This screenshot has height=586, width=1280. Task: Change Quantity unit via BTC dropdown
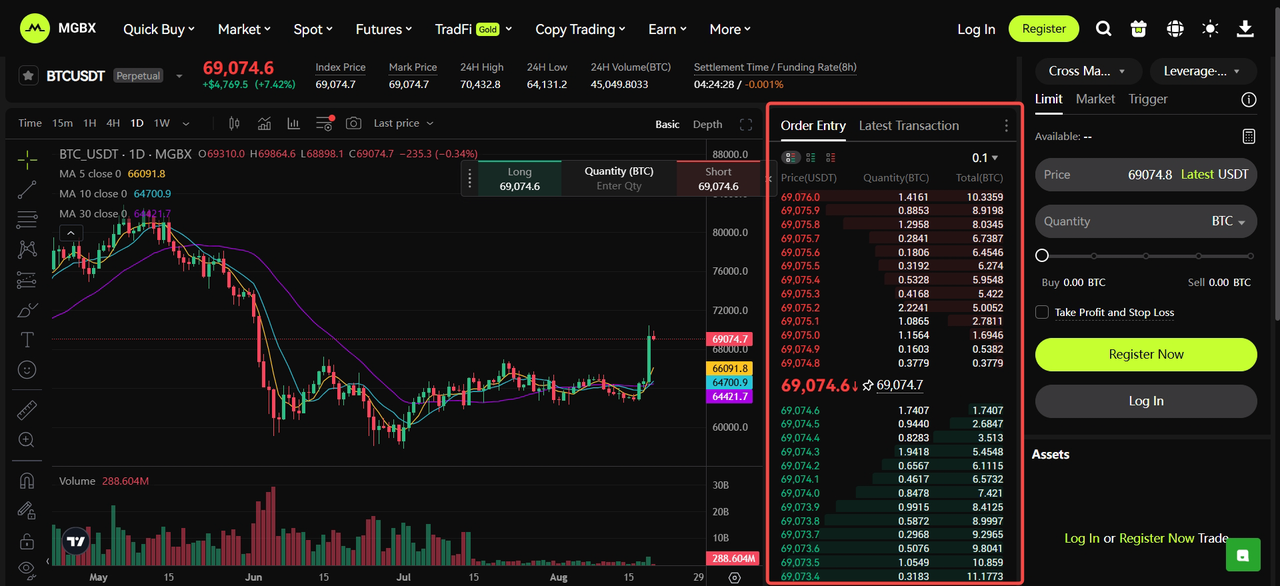click(x=1229, y=221)
